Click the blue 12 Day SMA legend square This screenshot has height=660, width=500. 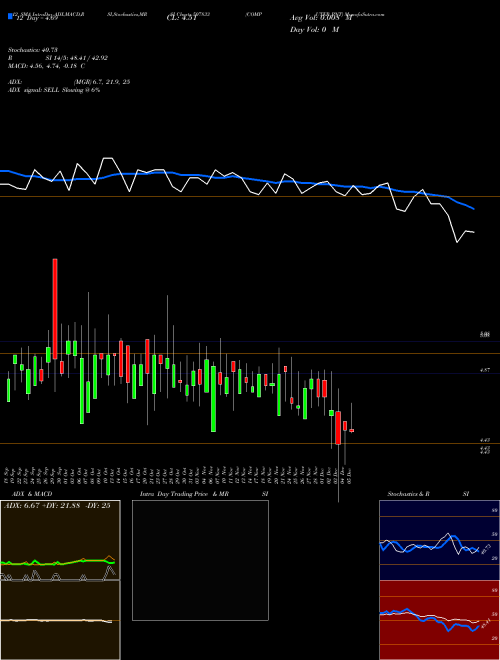point(10,17)
